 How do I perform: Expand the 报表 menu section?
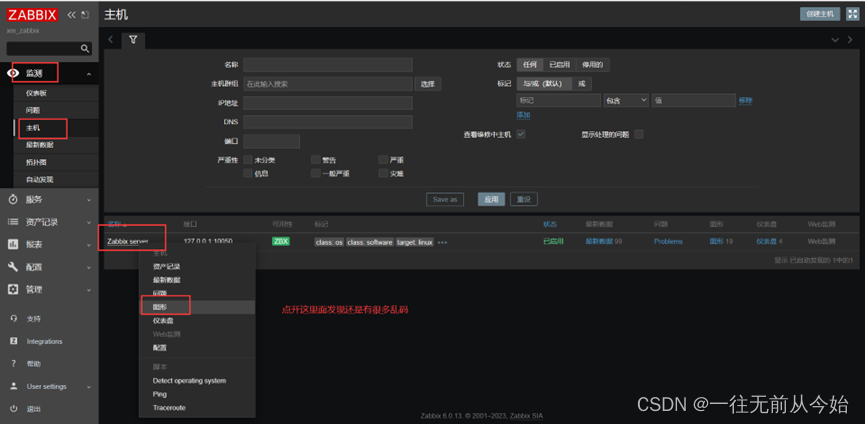[x=89, y=245]
